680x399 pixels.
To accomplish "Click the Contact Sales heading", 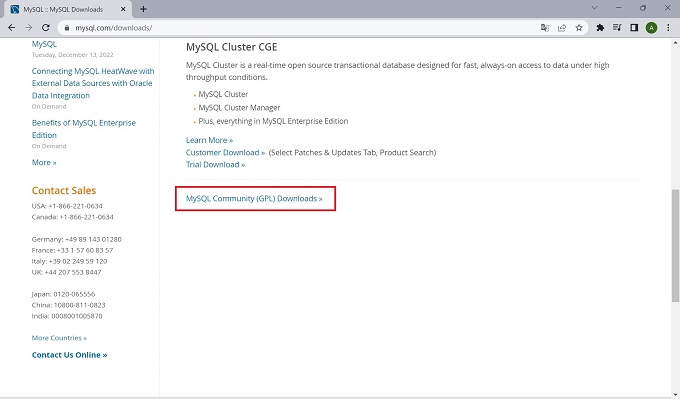I will [x=64, y=190].
